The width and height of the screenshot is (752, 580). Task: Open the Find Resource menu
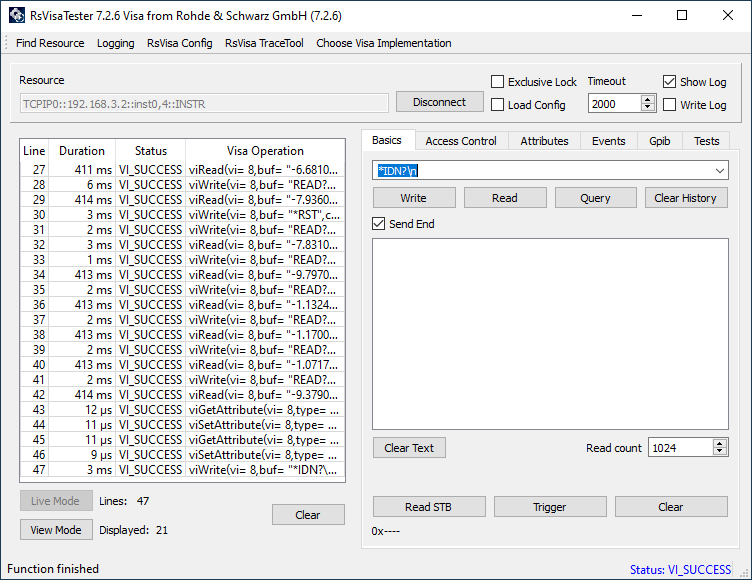(50, 43)
